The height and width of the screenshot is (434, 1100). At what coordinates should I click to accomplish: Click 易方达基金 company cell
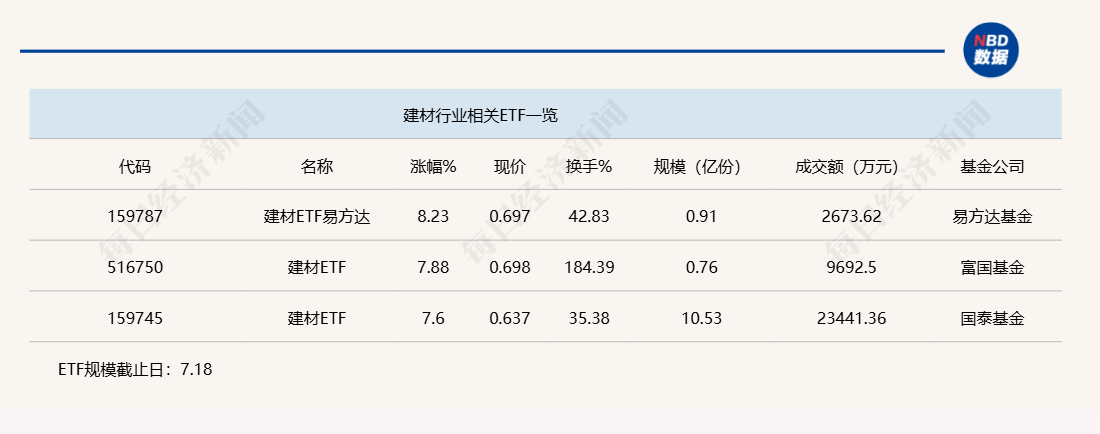click(x=993, y=217)
